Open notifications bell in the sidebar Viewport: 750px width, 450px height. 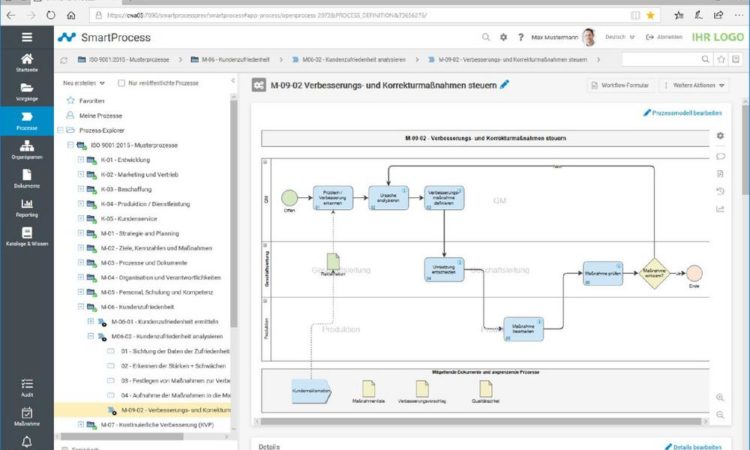27,441
